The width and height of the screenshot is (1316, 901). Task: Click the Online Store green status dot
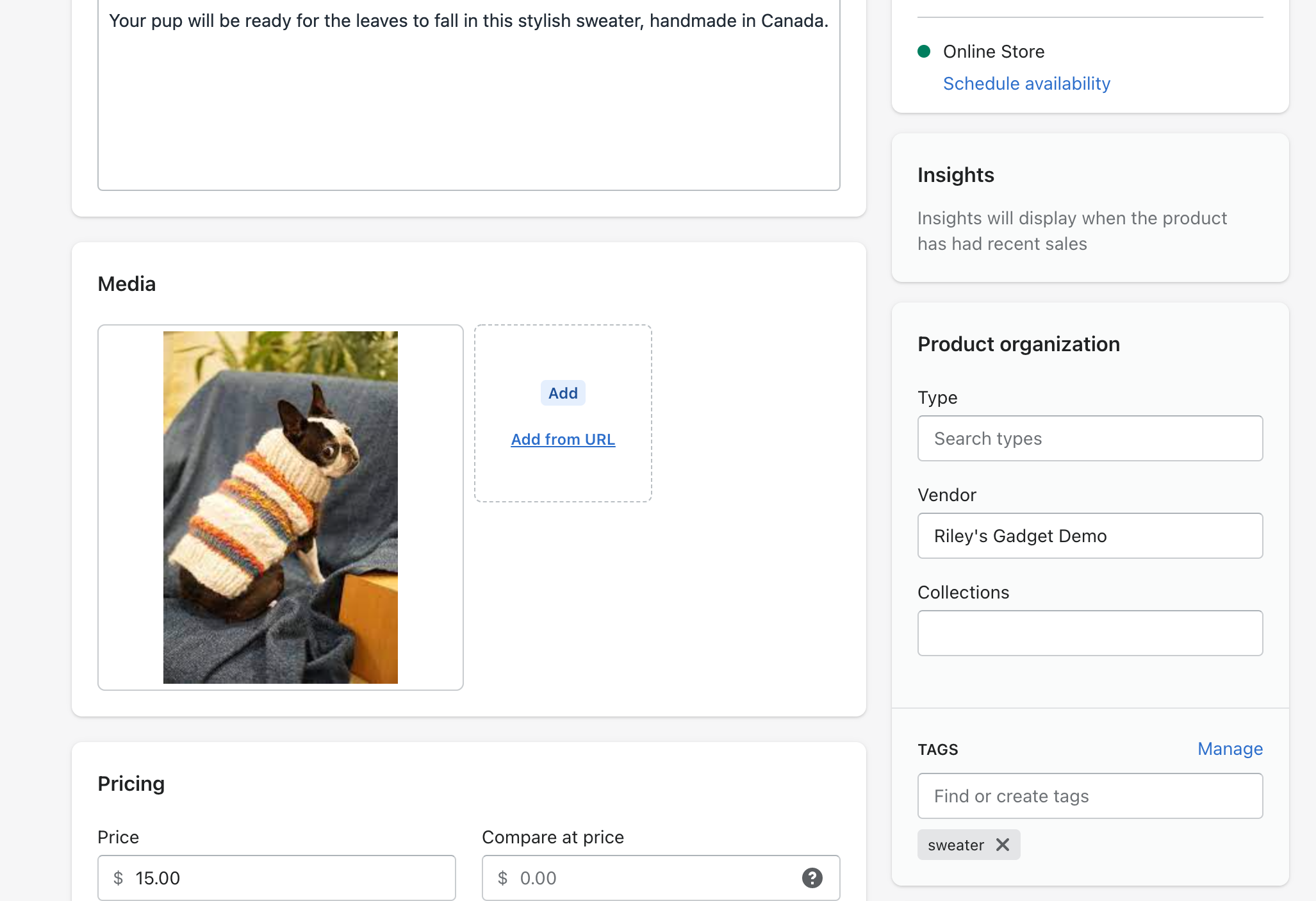tap(924, 51)
